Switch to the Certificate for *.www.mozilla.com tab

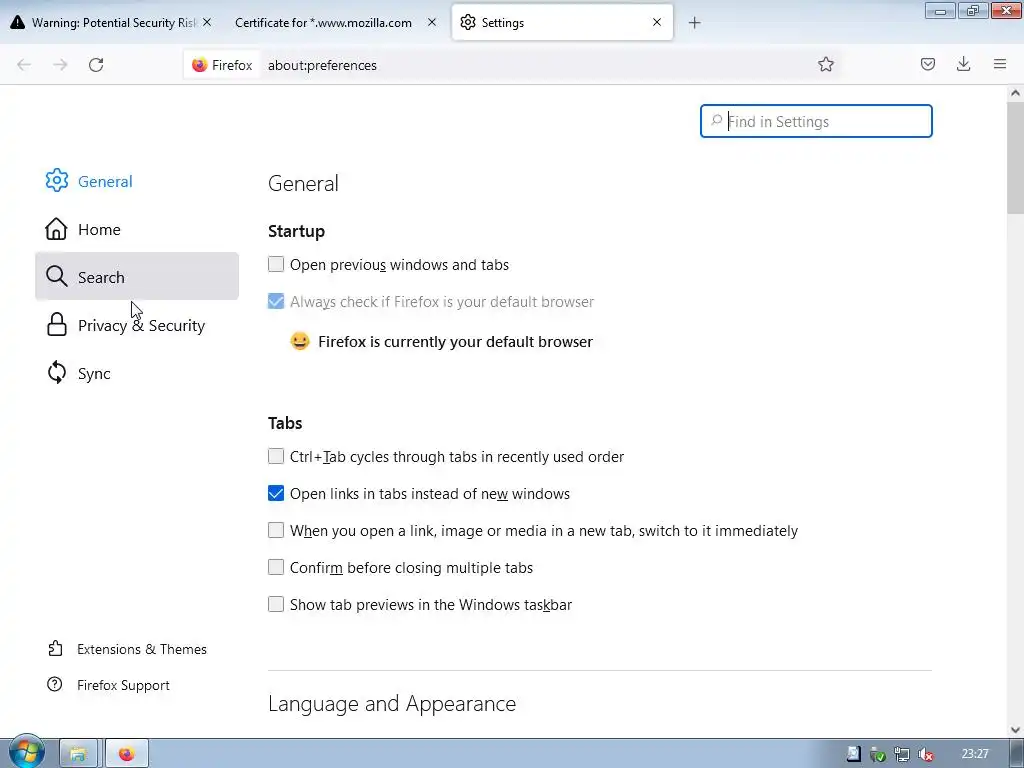coord(323,23)
